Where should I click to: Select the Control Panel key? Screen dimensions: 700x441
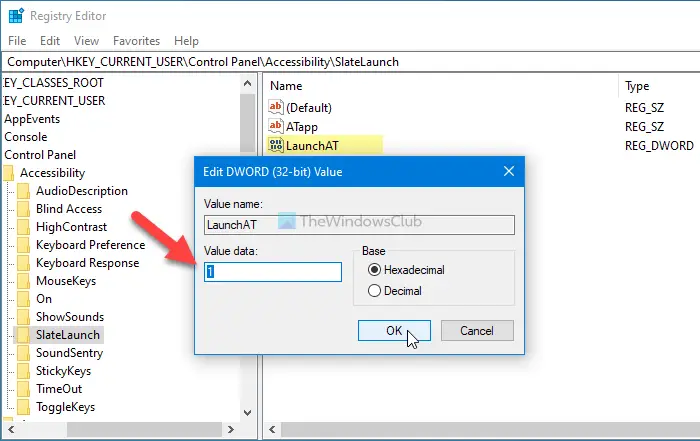(40, 155)
